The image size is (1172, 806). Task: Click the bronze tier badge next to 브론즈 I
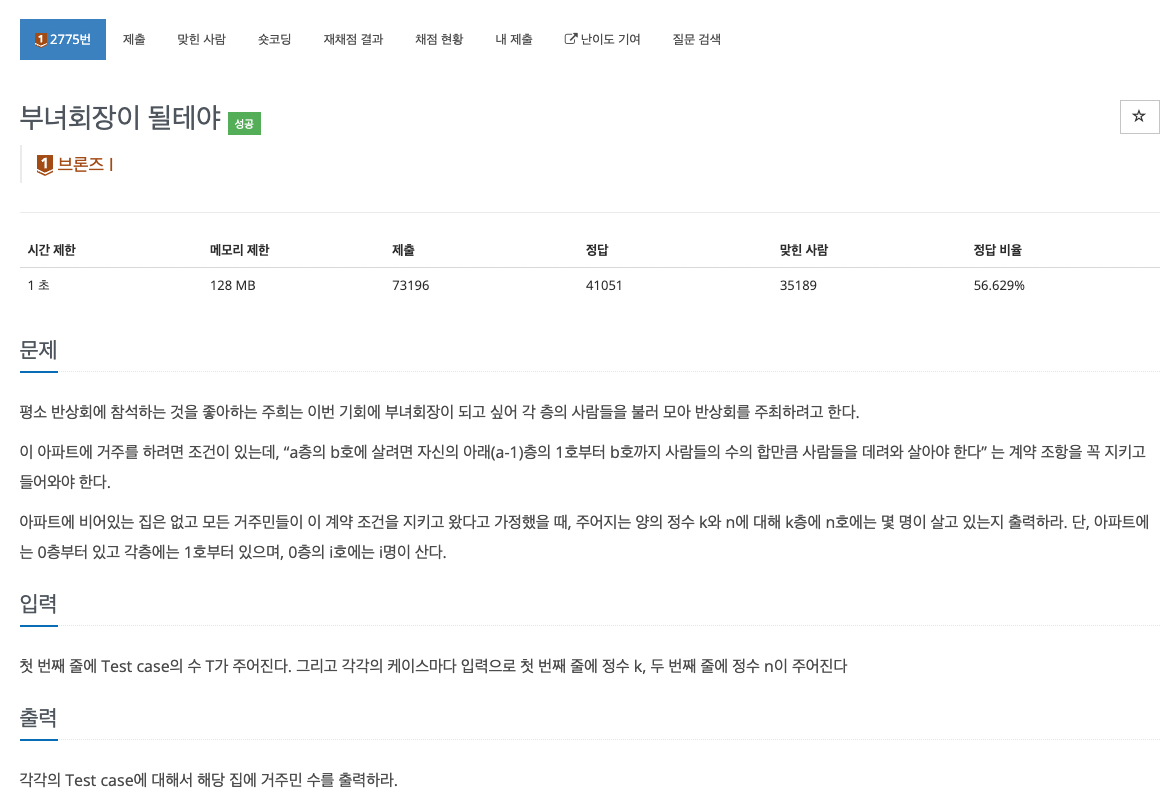click(45, 164)
